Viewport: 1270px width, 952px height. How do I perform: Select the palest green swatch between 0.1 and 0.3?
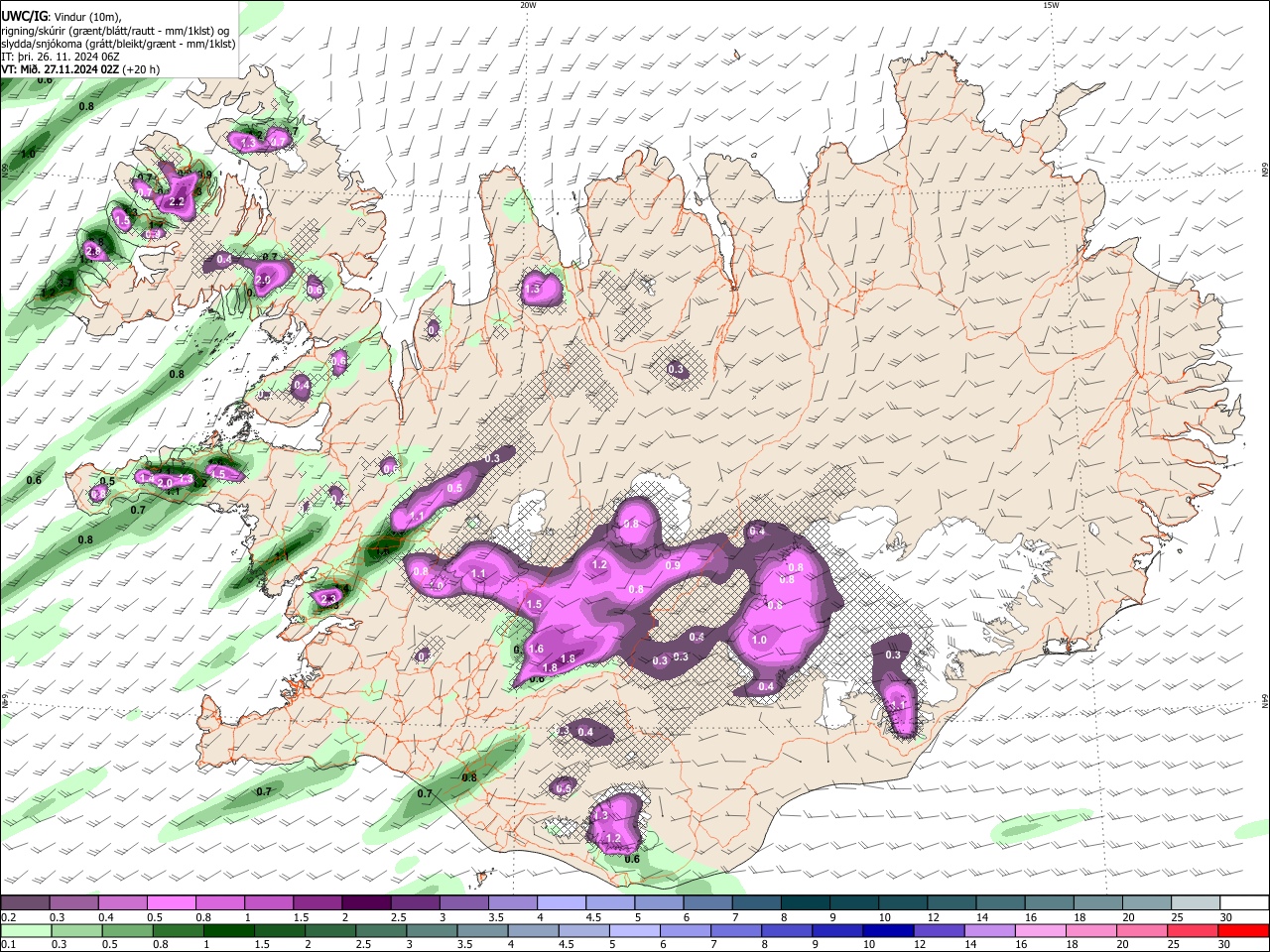(x=25, y=930)
